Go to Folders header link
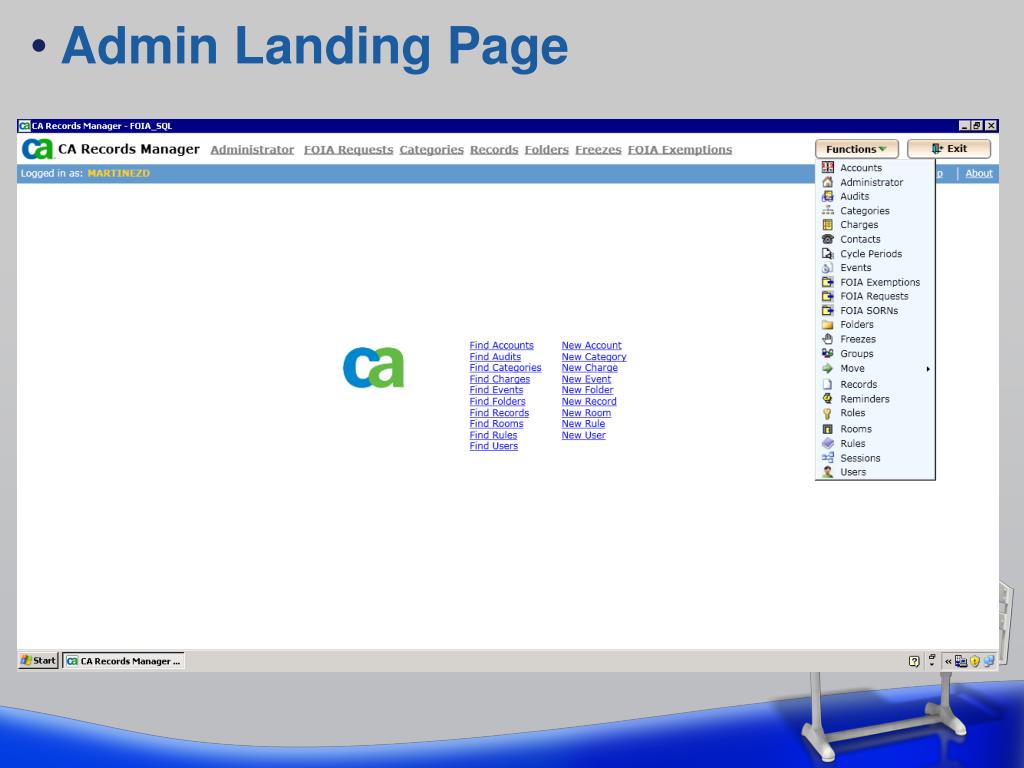Screen dimensions: 1024x768 [x=547, y=150]
